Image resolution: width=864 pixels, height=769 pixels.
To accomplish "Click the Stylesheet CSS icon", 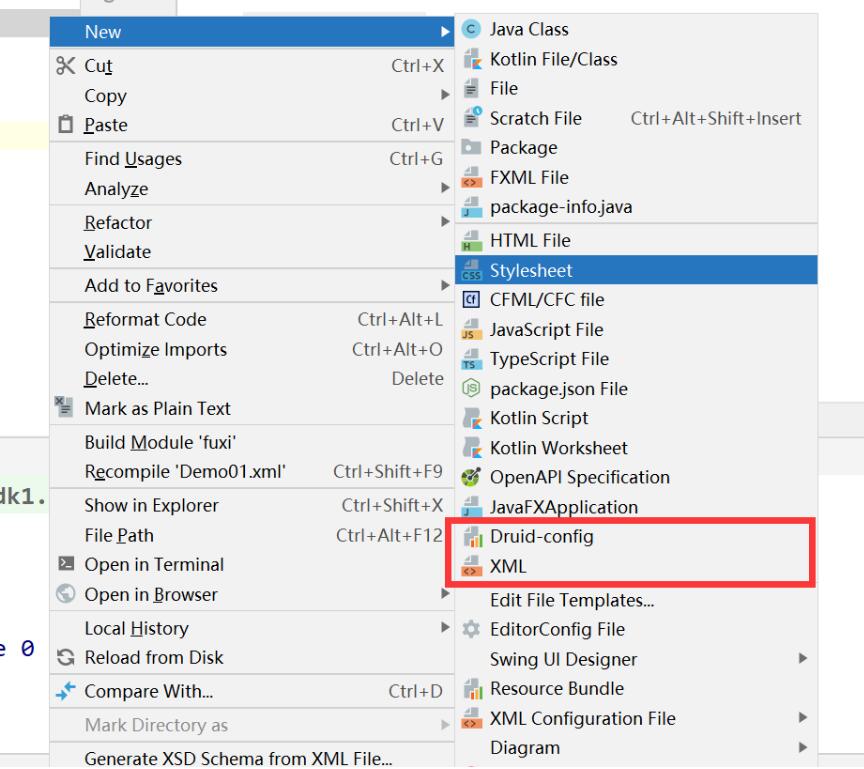I will coord(471,270).
